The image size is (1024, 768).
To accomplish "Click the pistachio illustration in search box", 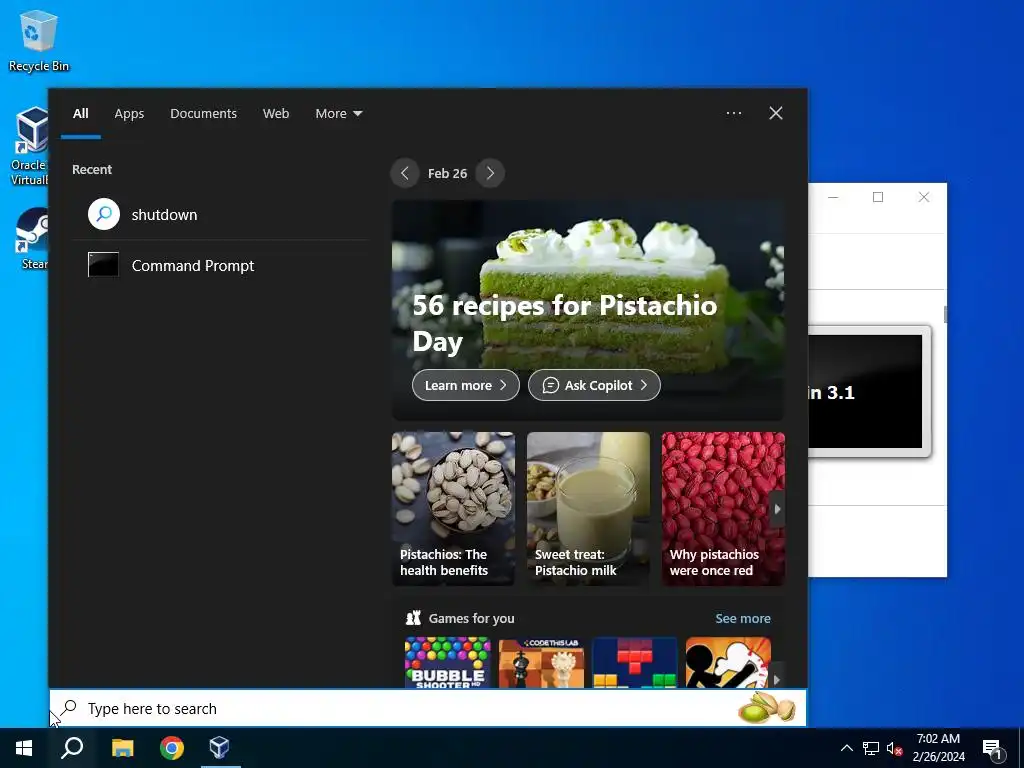I will coord(767,708).
